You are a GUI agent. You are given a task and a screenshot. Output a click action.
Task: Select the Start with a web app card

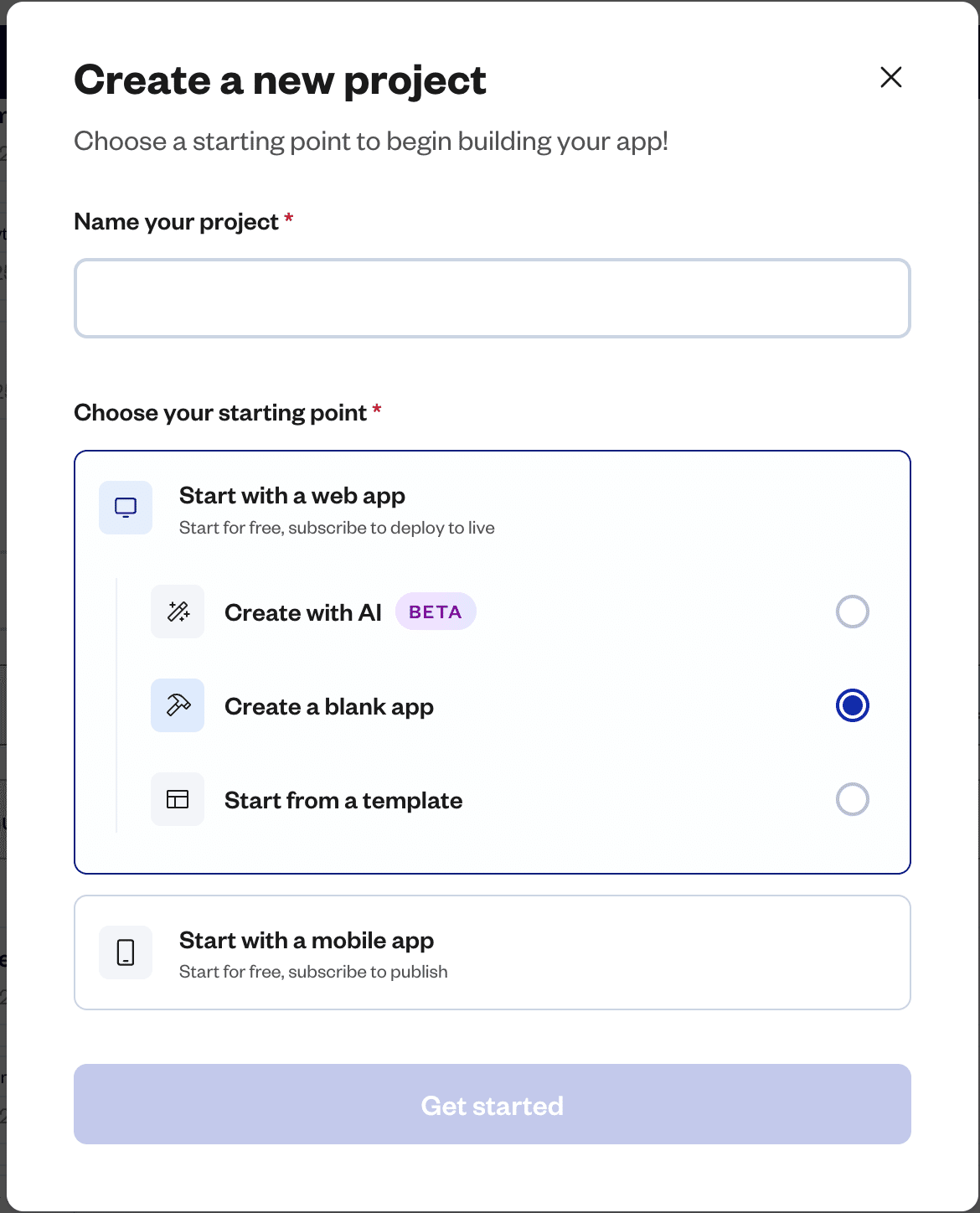(492, 507)
